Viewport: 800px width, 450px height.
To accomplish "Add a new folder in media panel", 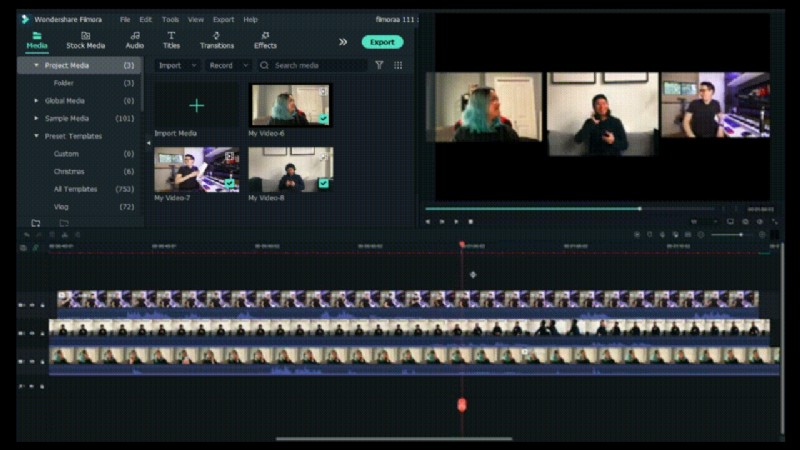I will click(36, 223).
